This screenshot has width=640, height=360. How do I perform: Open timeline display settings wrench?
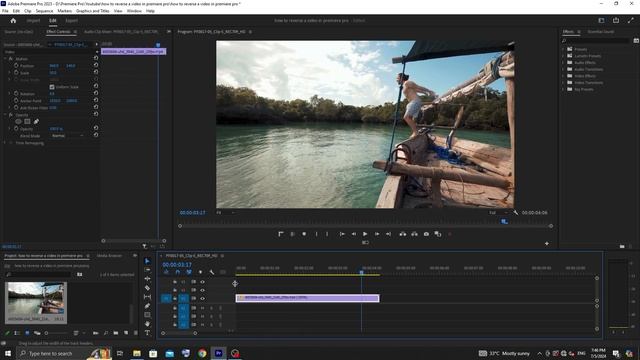(212, 272)
